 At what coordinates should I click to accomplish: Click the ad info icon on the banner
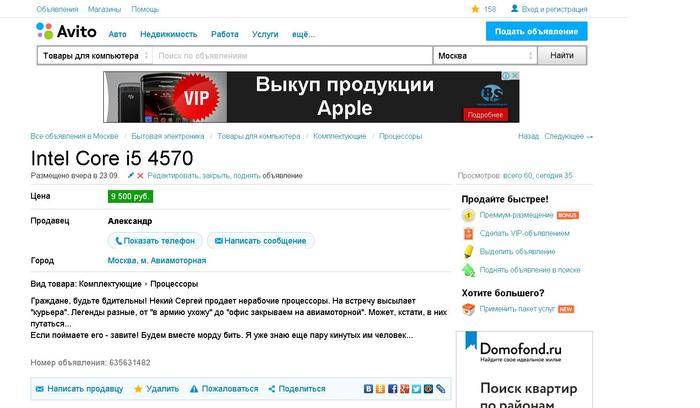(507, 75)
